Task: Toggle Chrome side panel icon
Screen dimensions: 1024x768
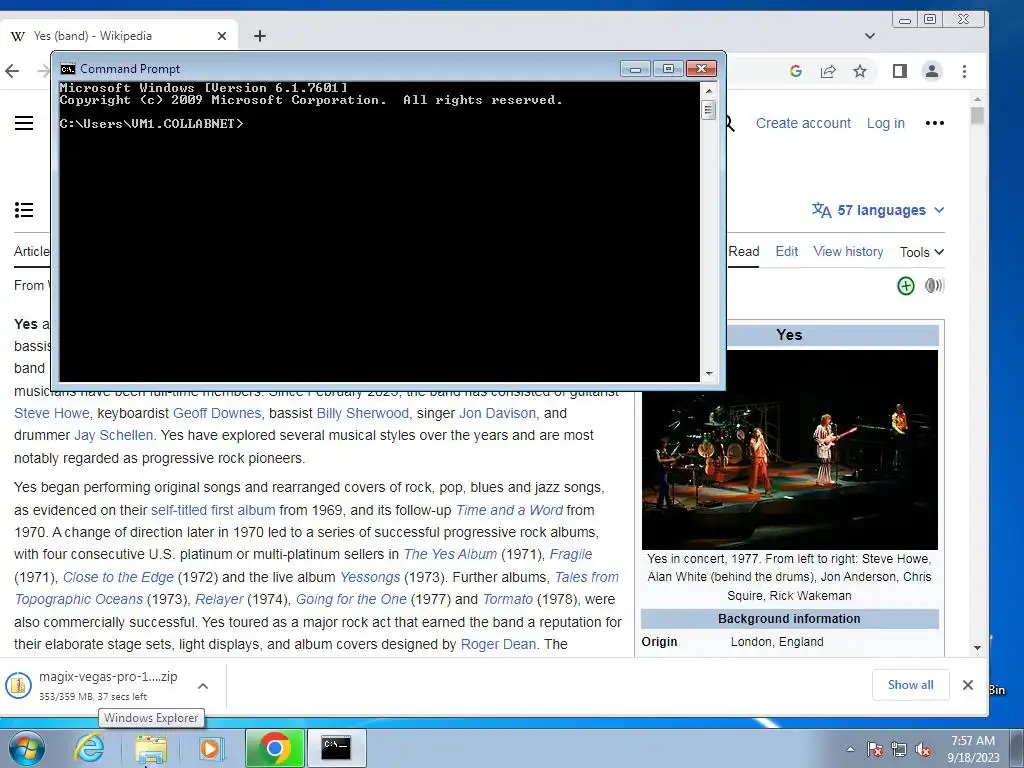Action: click(x=900, y=71)
